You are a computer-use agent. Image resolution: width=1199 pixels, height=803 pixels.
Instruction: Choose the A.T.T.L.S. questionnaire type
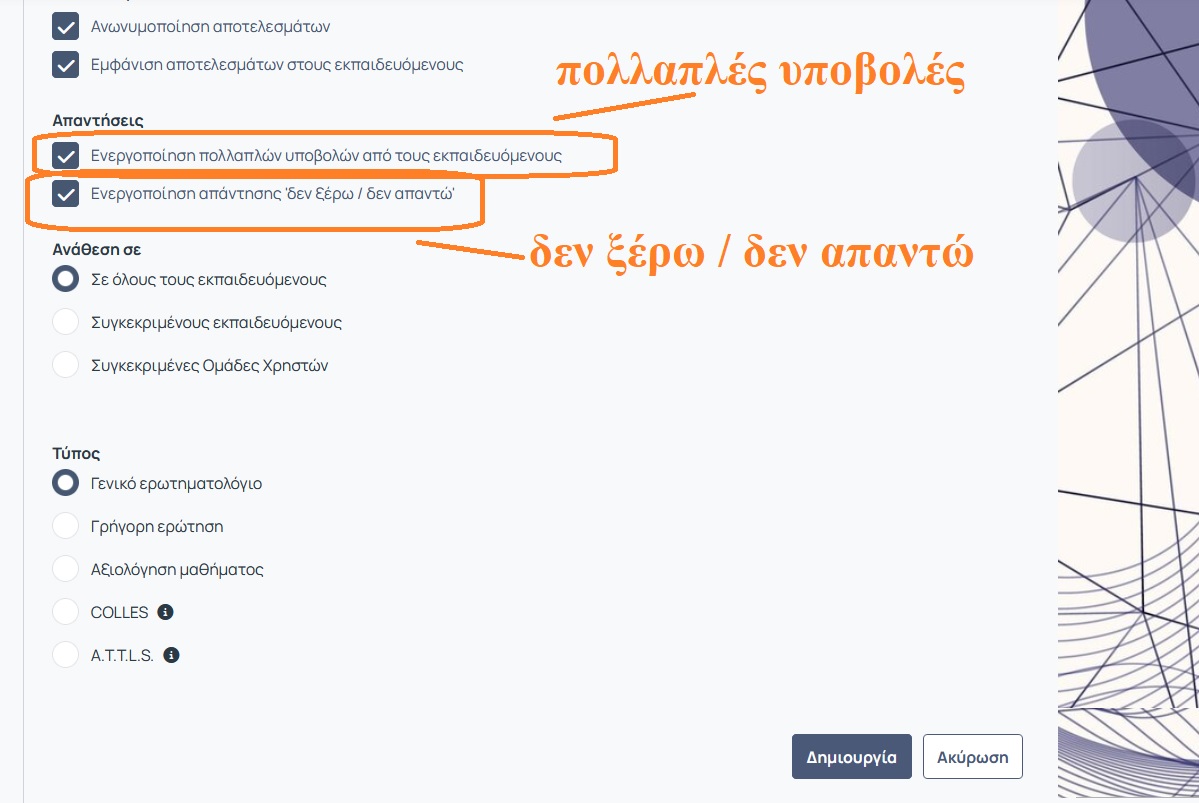(x=66, y=656)
